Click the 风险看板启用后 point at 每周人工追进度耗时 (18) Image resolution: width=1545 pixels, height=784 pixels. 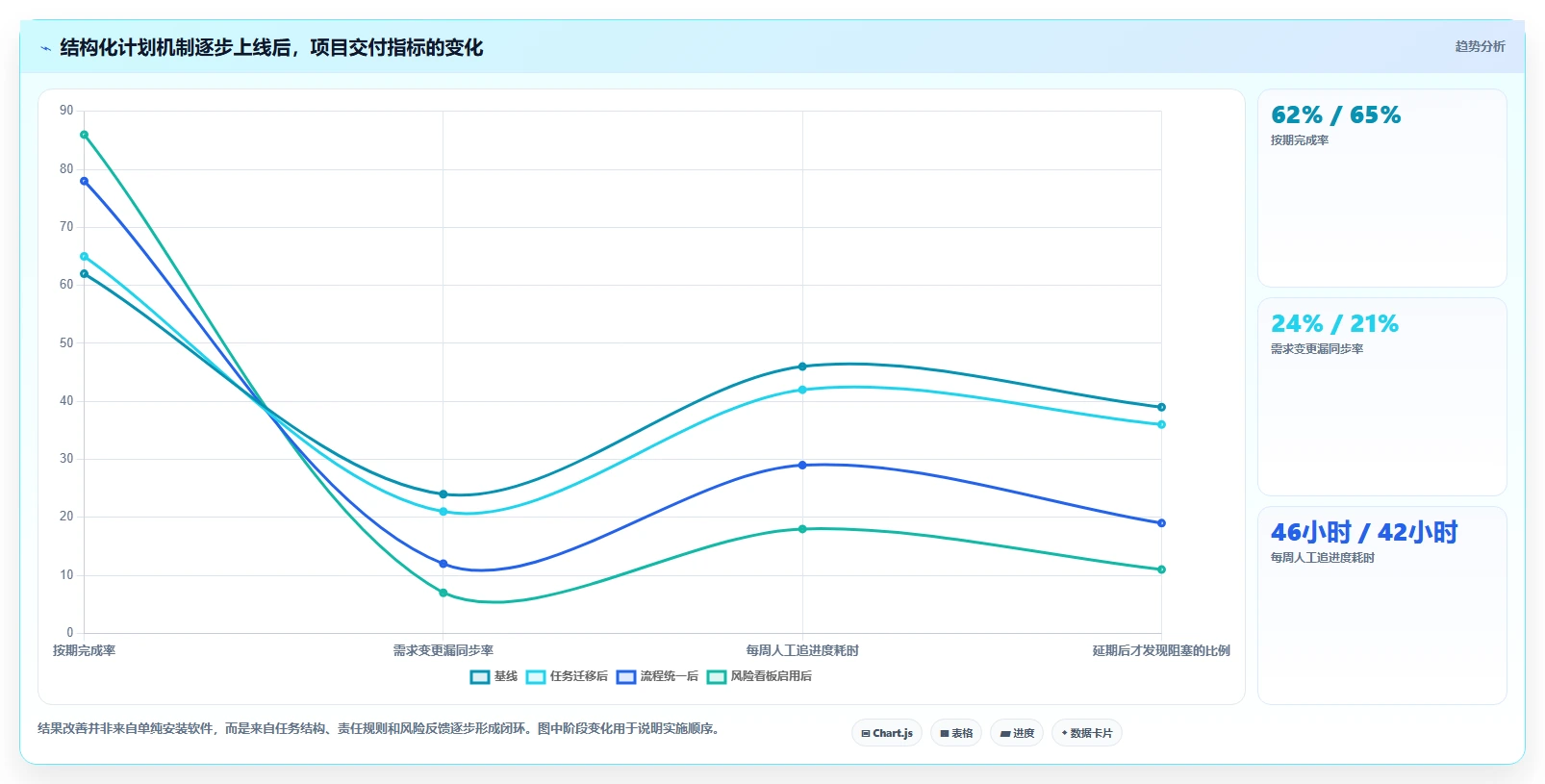(x=802, y=529)
